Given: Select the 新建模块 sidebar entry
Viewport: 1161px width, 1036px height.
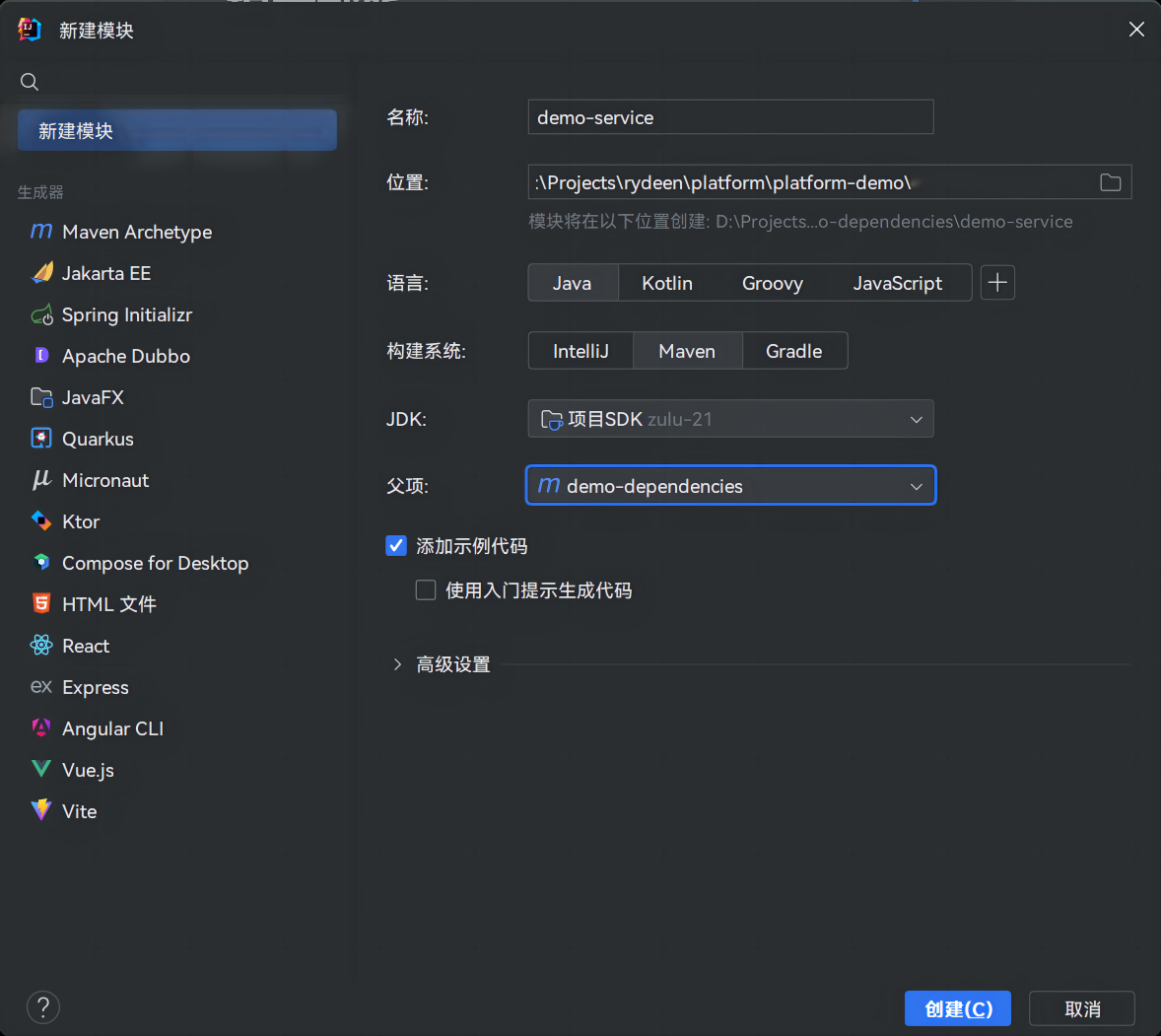Looking at the screenshot, I should pos(177,130).
